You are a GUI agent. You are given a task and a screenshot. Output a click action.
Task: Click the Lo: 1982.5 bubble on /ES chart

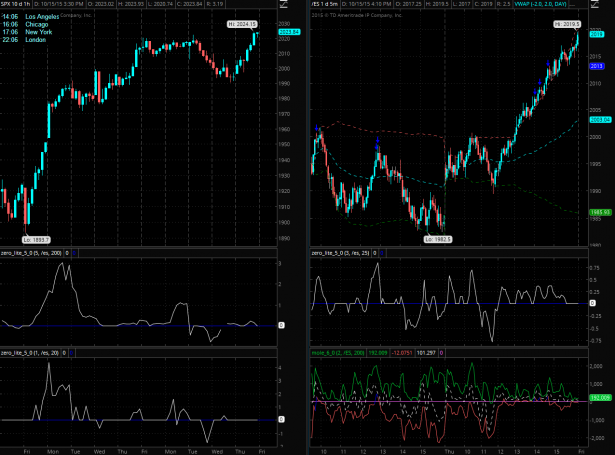[437, 238]
